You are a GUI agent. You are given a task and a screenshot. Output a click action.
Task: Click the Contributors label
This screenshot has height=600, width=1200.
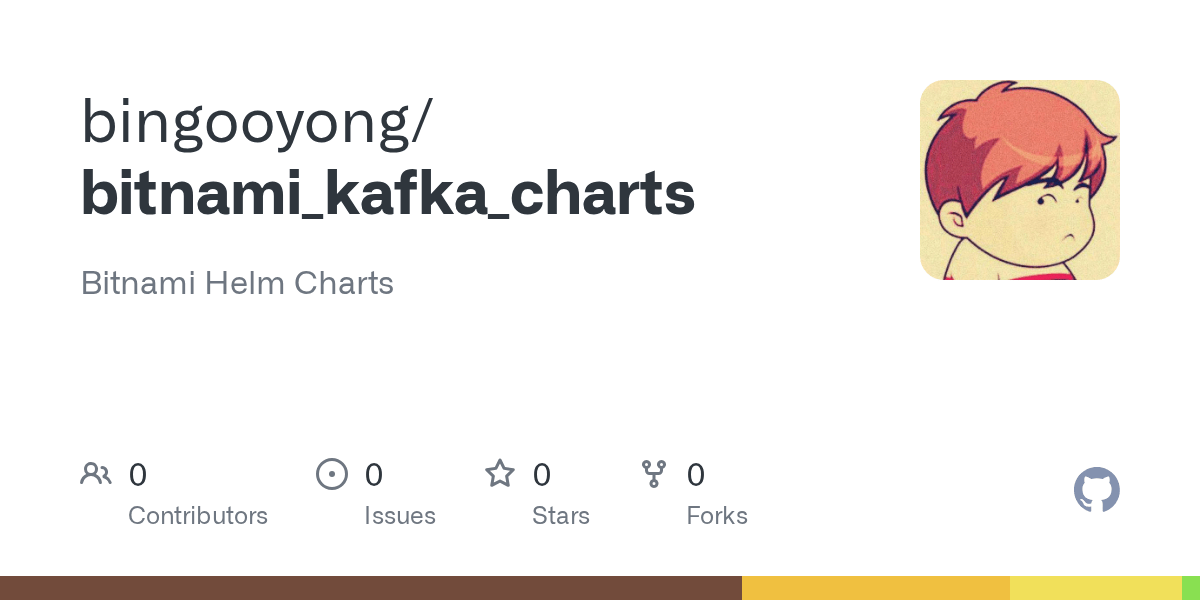tap(198, 516)
